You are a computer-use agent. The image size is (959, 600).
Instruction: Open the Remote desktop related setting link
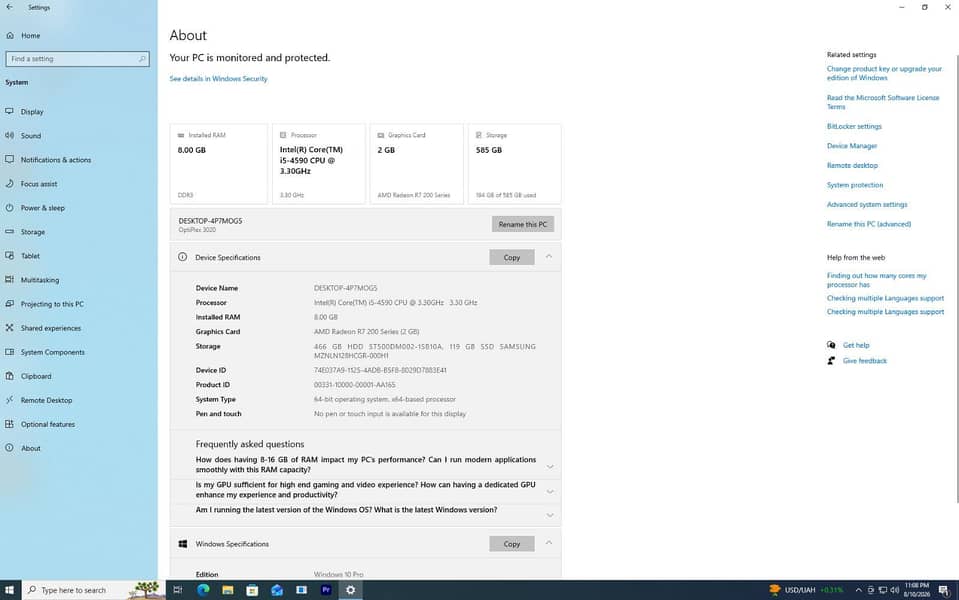(852, 166)
